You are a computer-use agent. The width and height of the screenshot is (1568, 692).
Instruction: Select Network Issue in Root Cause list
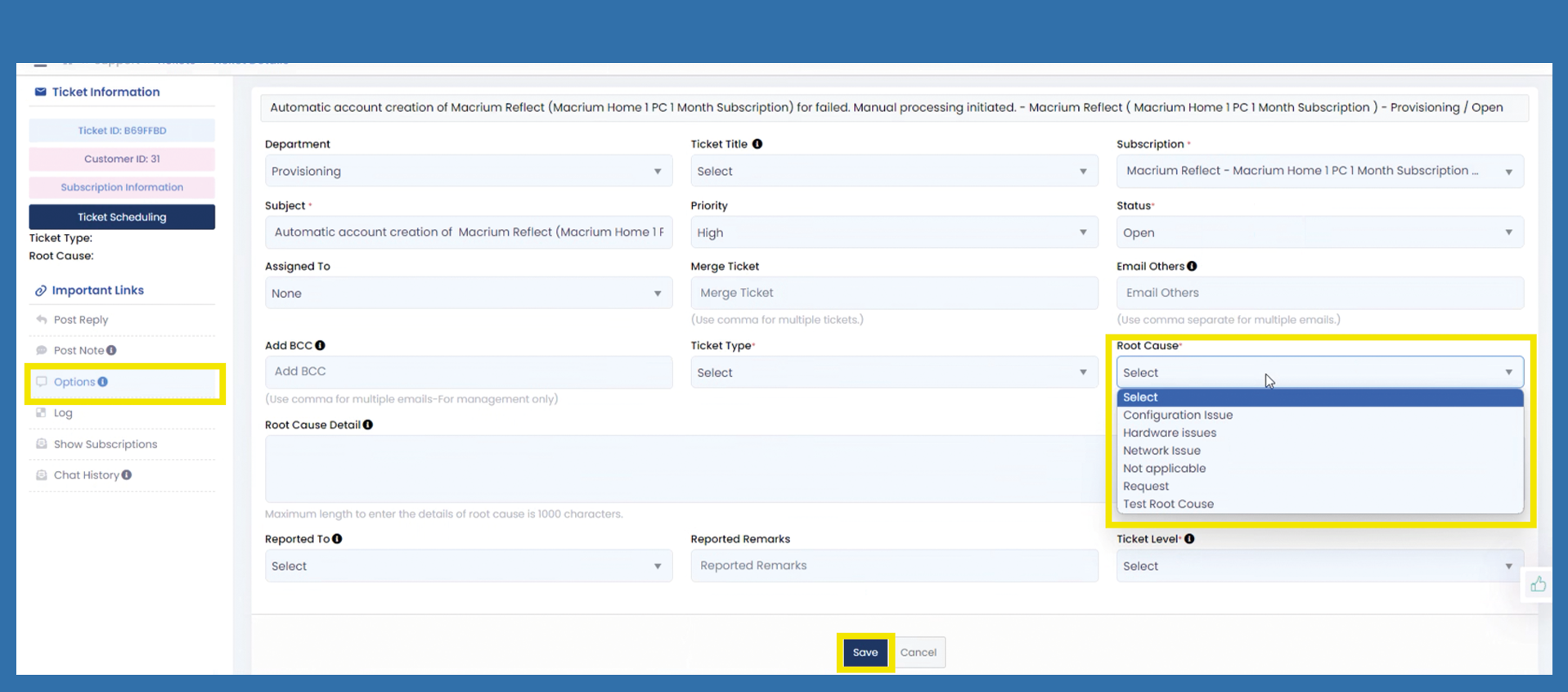[1161, 451]
